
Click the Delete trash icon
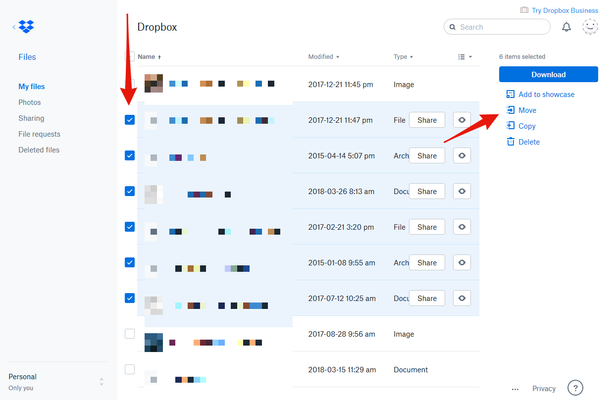click(511, 142)
